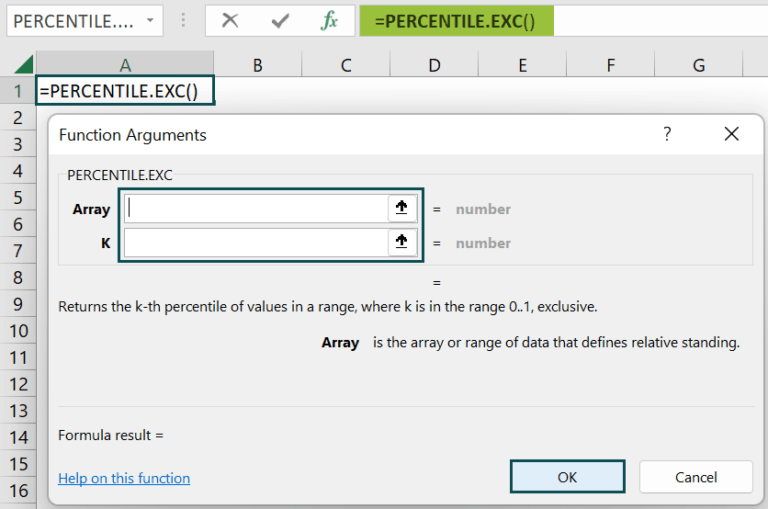Select row 7 header
Viewport: 768px width, 509px height.
point(18,250)
